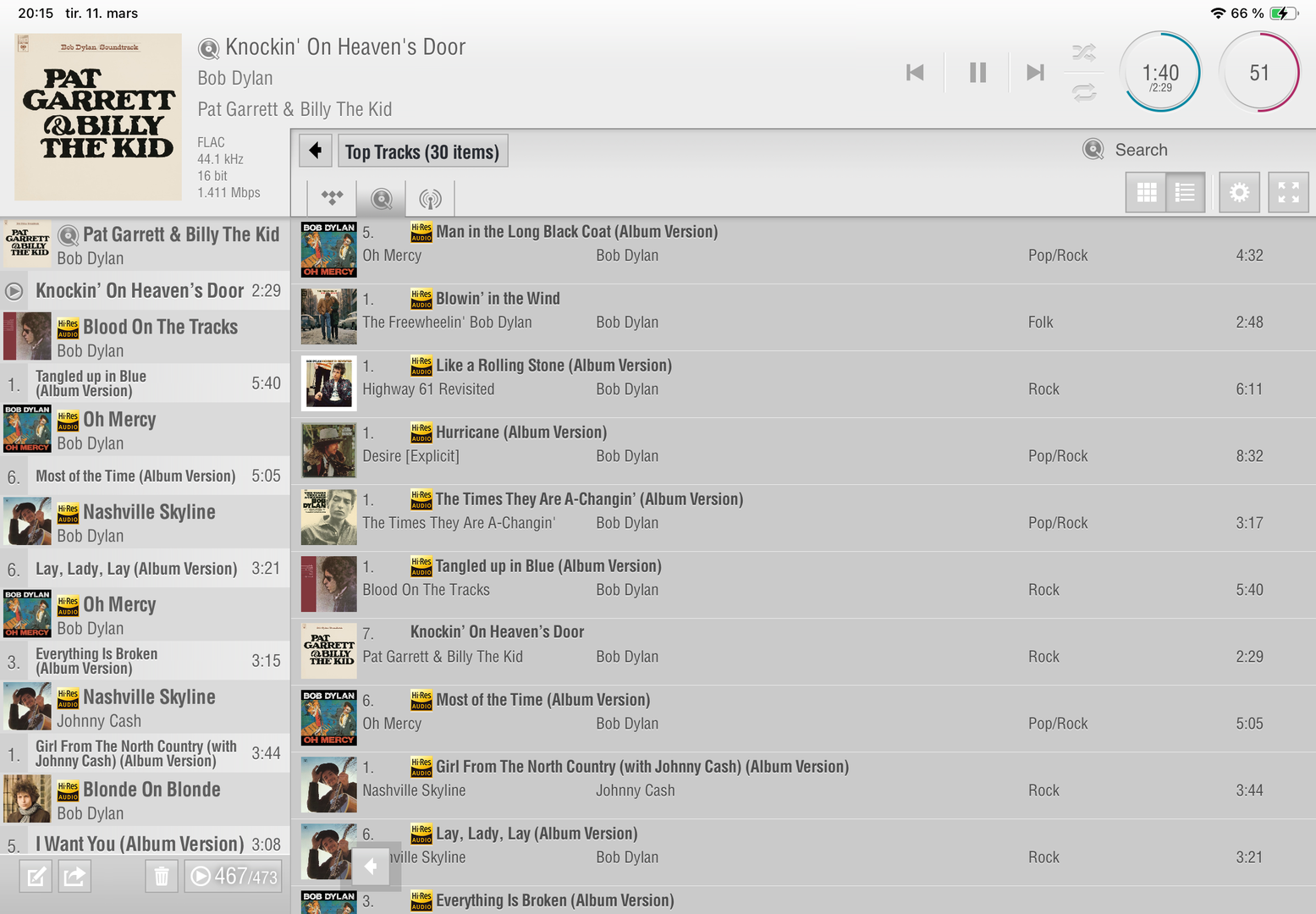Viewport: 1316px width, 914px height.
Task: Click the Qobuz icon on playlist Pat Garrett header
Action: (x=69, y=235)
